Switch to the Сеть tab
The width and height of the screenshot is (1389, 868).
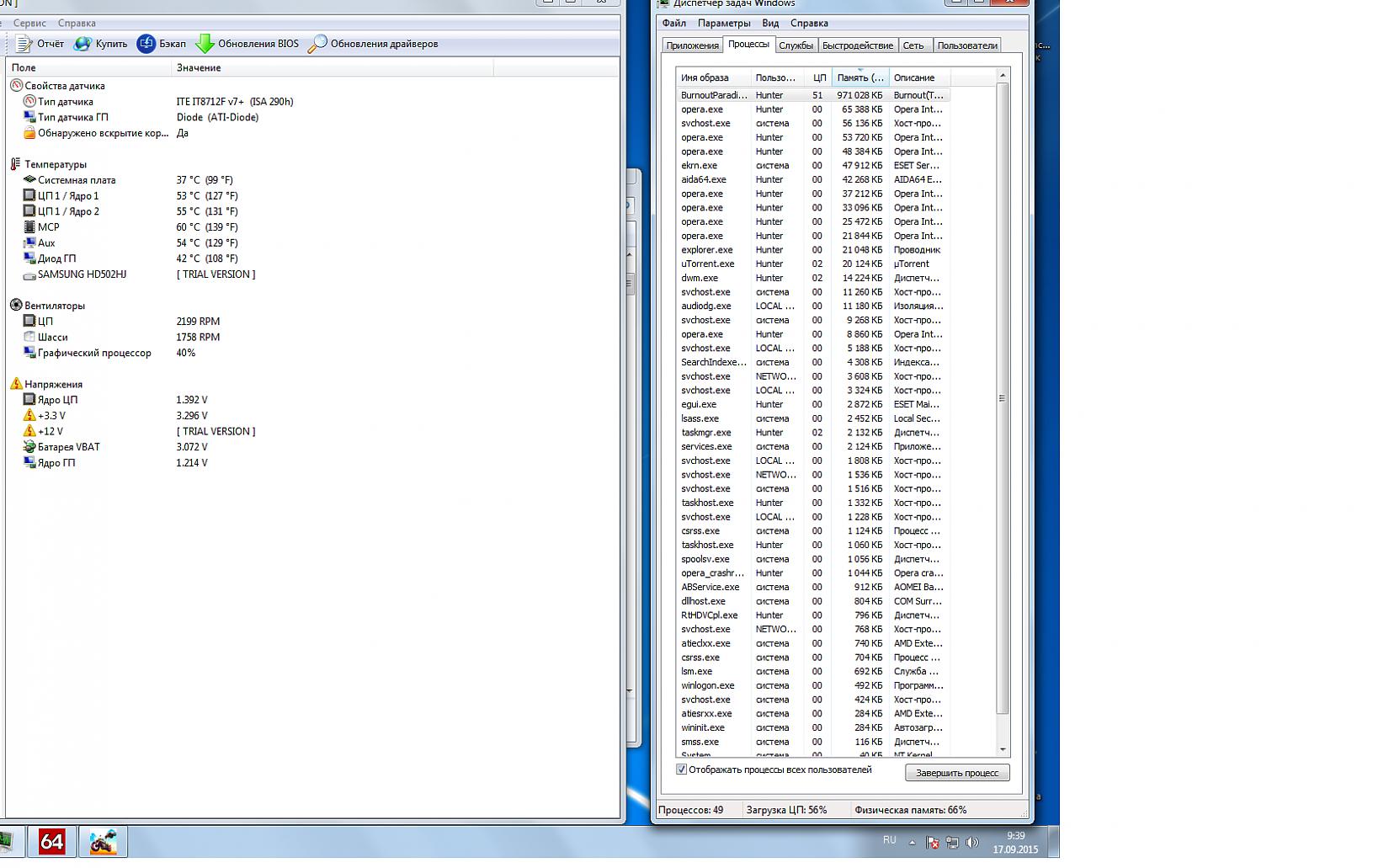pyautogui.click(x=913, y=45)
